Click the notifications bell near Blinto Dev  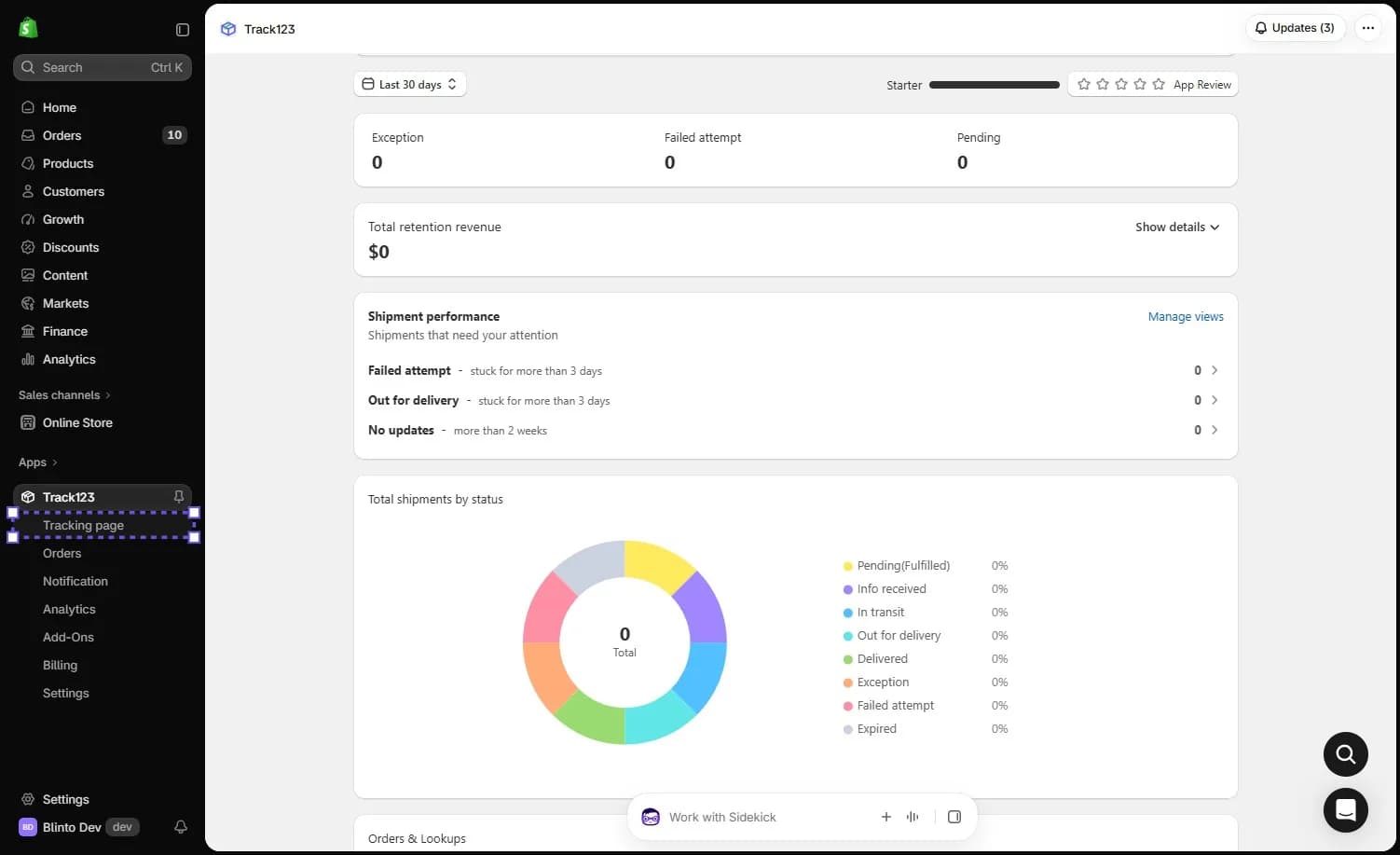coord(181,827)
